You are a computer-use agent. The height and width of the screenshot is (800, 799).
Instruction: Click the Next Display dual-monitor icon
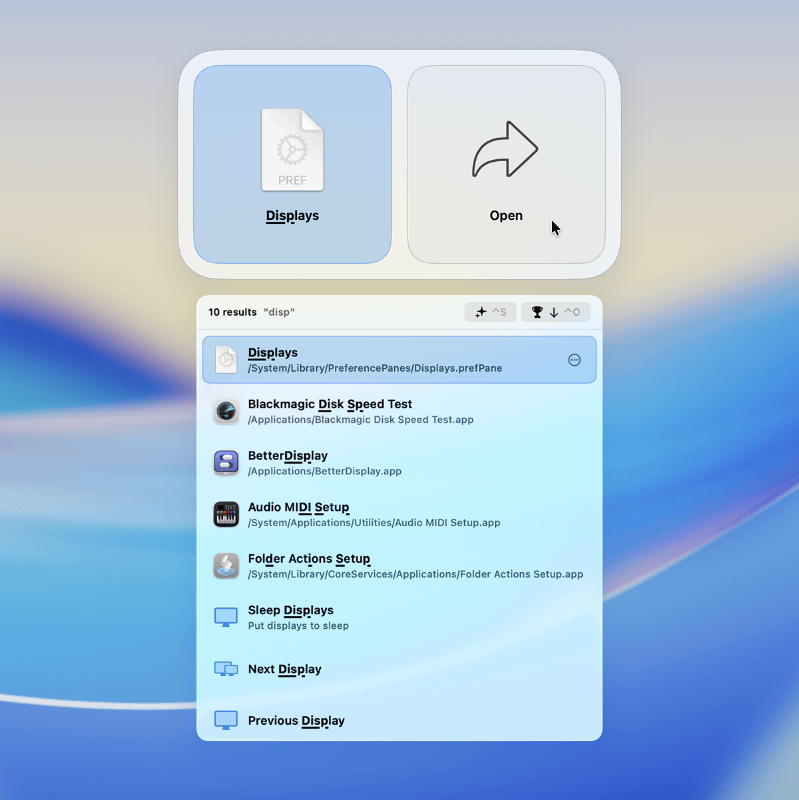[x=226, y=669]
